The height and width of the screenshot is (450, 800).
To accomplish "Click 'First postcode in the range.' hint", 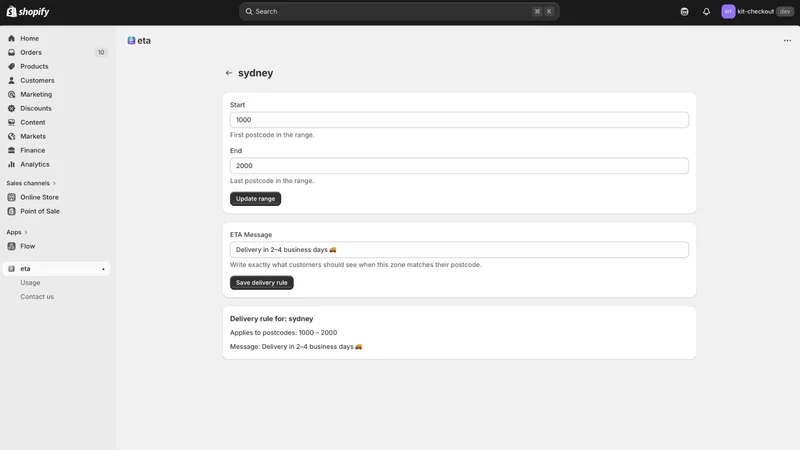I will pyautogui.click(x=272, y=135).
